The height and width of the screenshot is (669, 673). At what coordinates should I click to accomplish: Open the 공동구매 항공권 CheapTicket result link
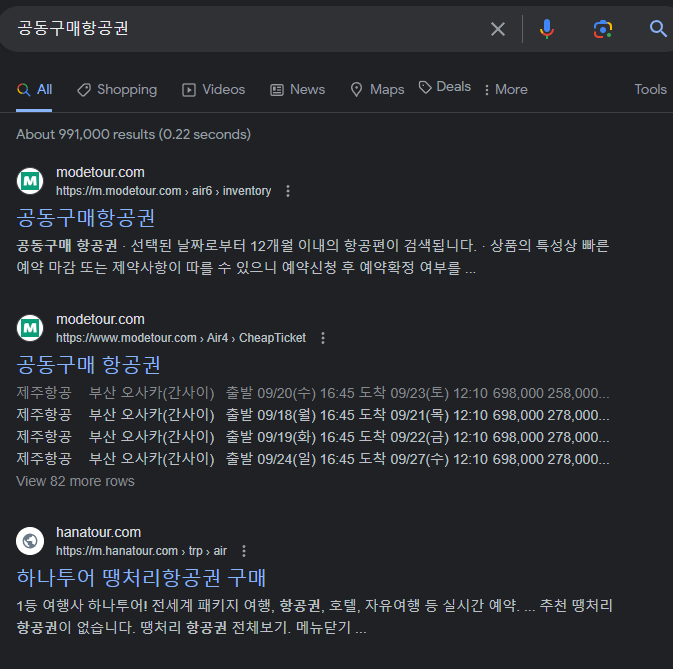[x=88, y=365]
